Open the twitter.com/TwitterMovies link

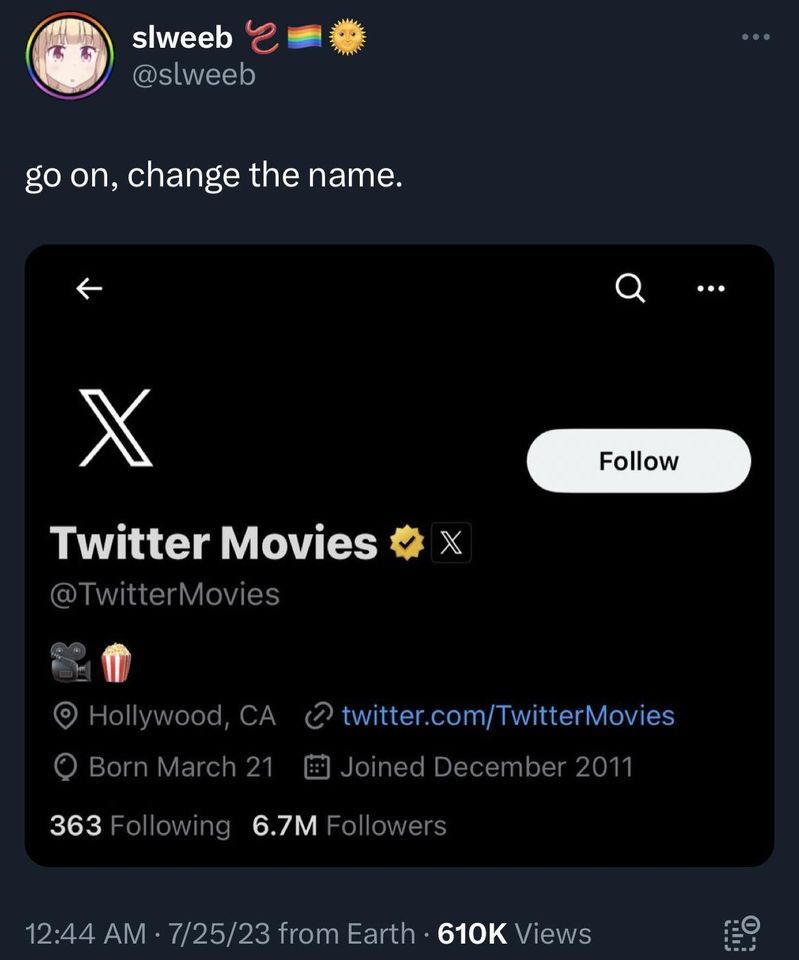tap(507, 716)
